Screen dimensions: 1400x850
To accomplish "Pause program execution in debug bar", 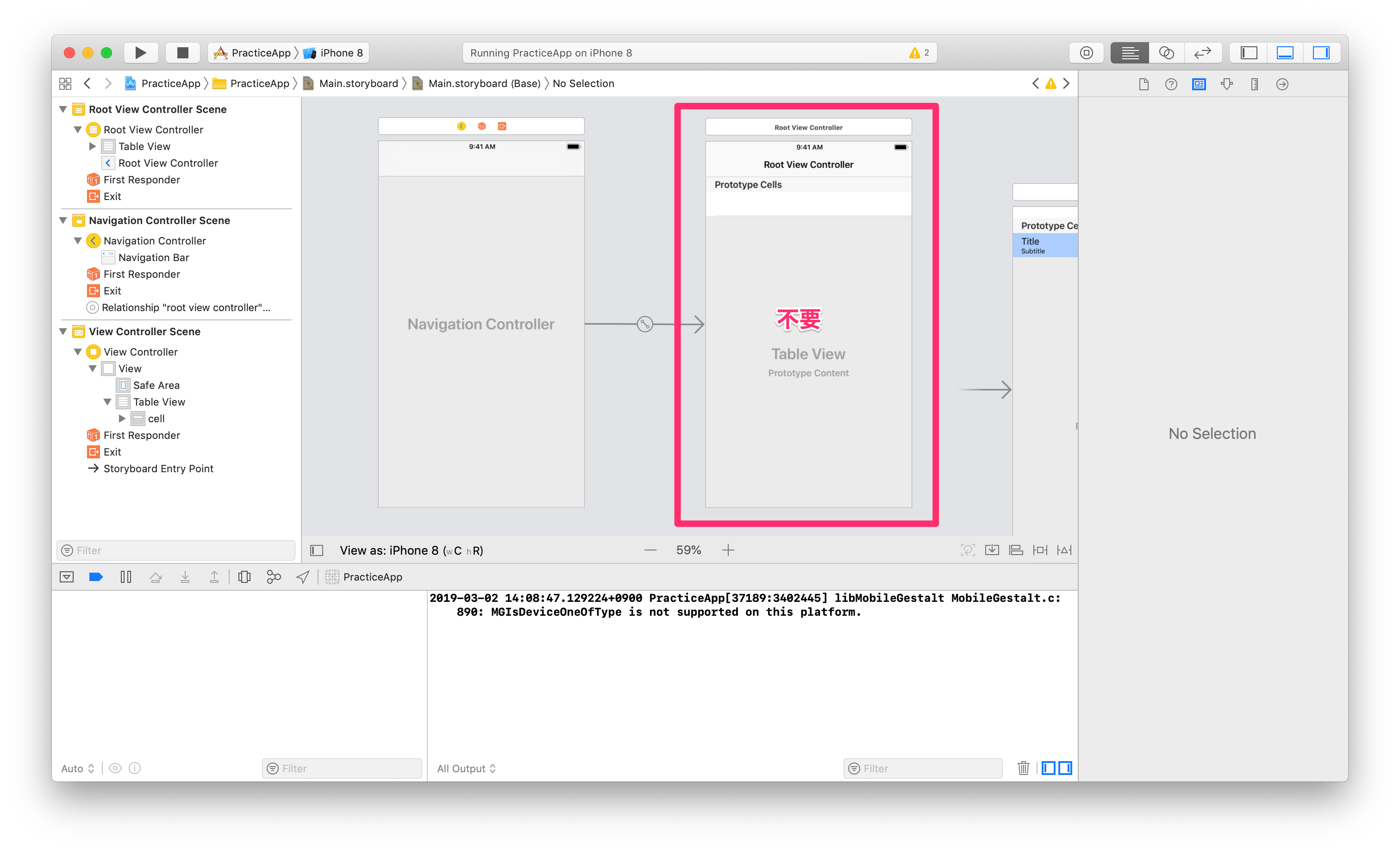I will click(x=125, y=577).
